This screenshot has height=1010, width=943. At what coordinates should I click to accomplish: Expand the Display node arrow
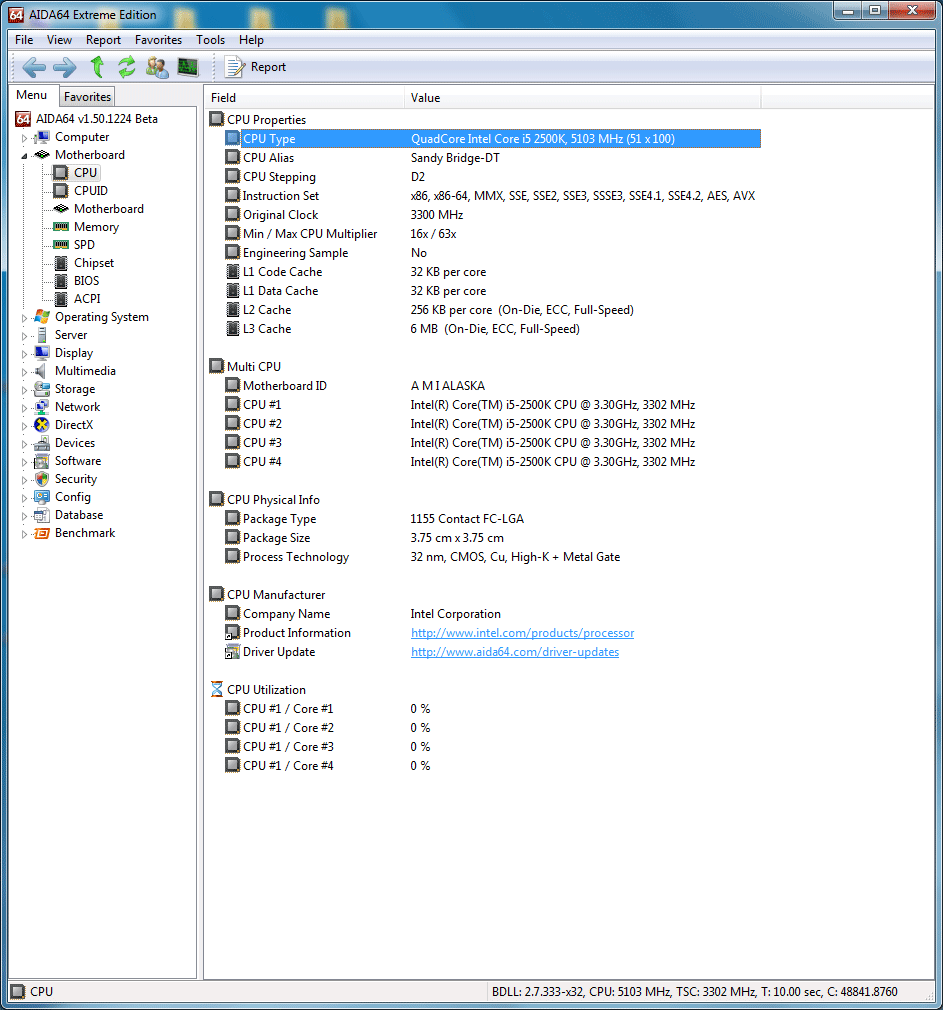pyautogui.click(x=24, y=354)
